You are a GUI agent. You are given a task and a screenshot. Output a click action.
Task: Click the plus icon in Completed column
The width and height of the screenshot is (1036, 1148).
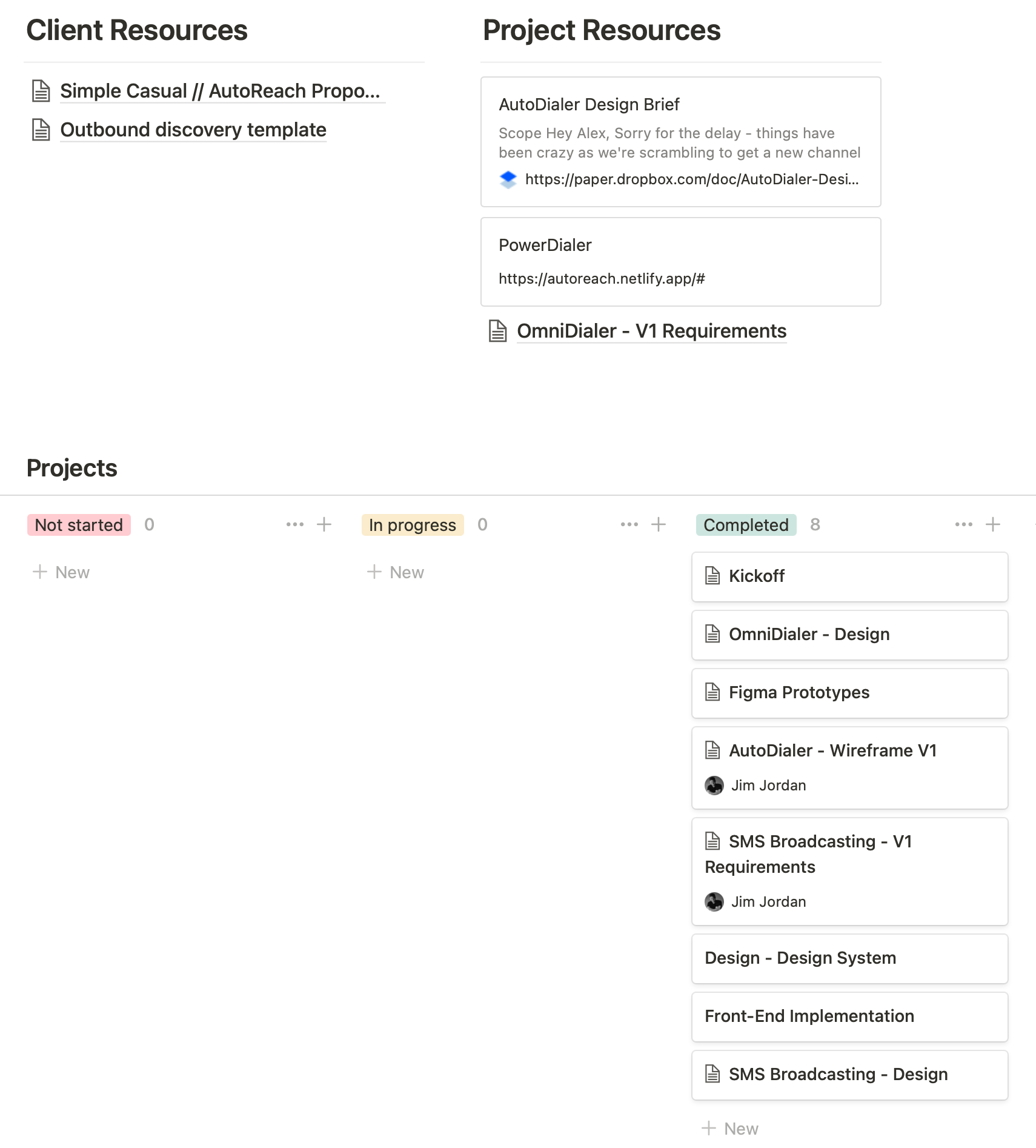coord(993,524)
